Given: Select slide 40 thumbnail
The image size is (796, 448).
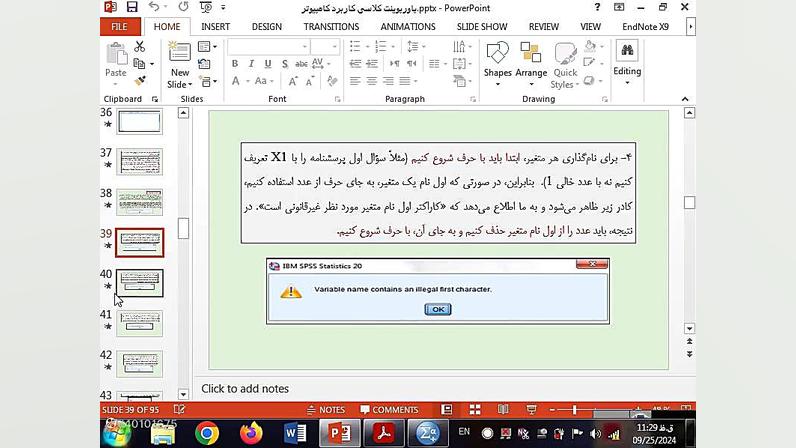Looking at the screenshot, I should click(140, 283).
